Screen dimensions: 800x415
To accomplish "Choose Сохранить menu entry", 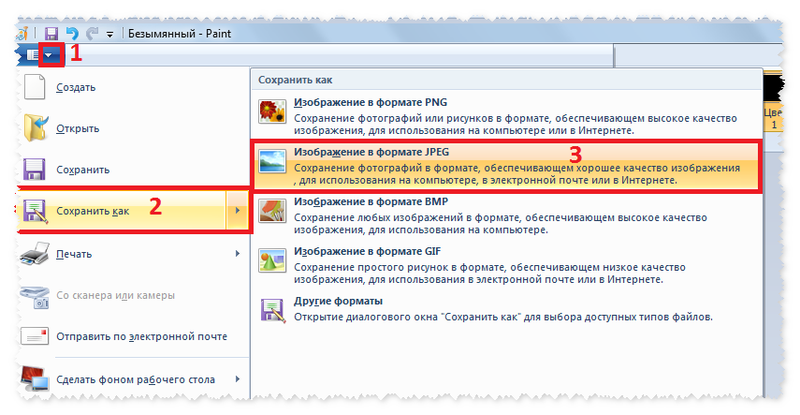I will click(x=134, y=169).
